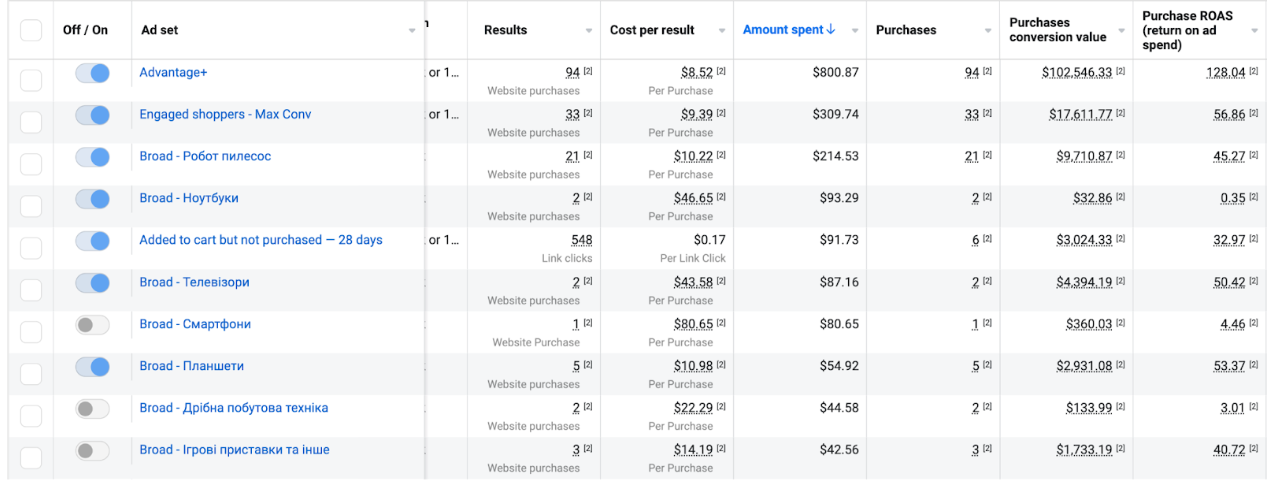Open the Cost per result column dropdown
The image size is (1279, 488).
[x=722, y=31]
